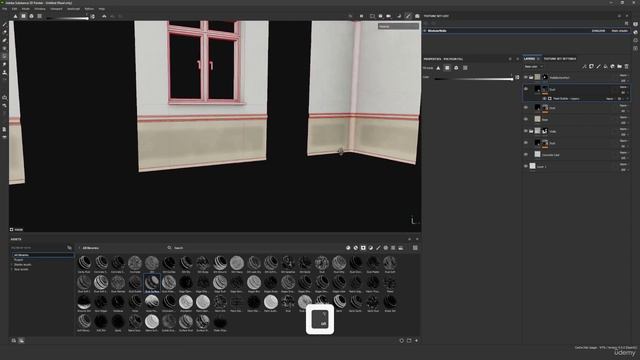The height and width of the screenshot is (360, 640).
Task: Select the Paint tool in left toolbar
Action: coord(4,24)
